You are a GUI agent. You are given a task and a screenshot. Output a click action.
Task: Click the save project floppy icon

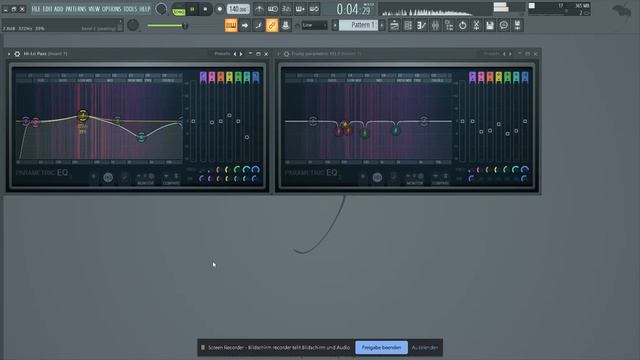click(x=490, y=25)
